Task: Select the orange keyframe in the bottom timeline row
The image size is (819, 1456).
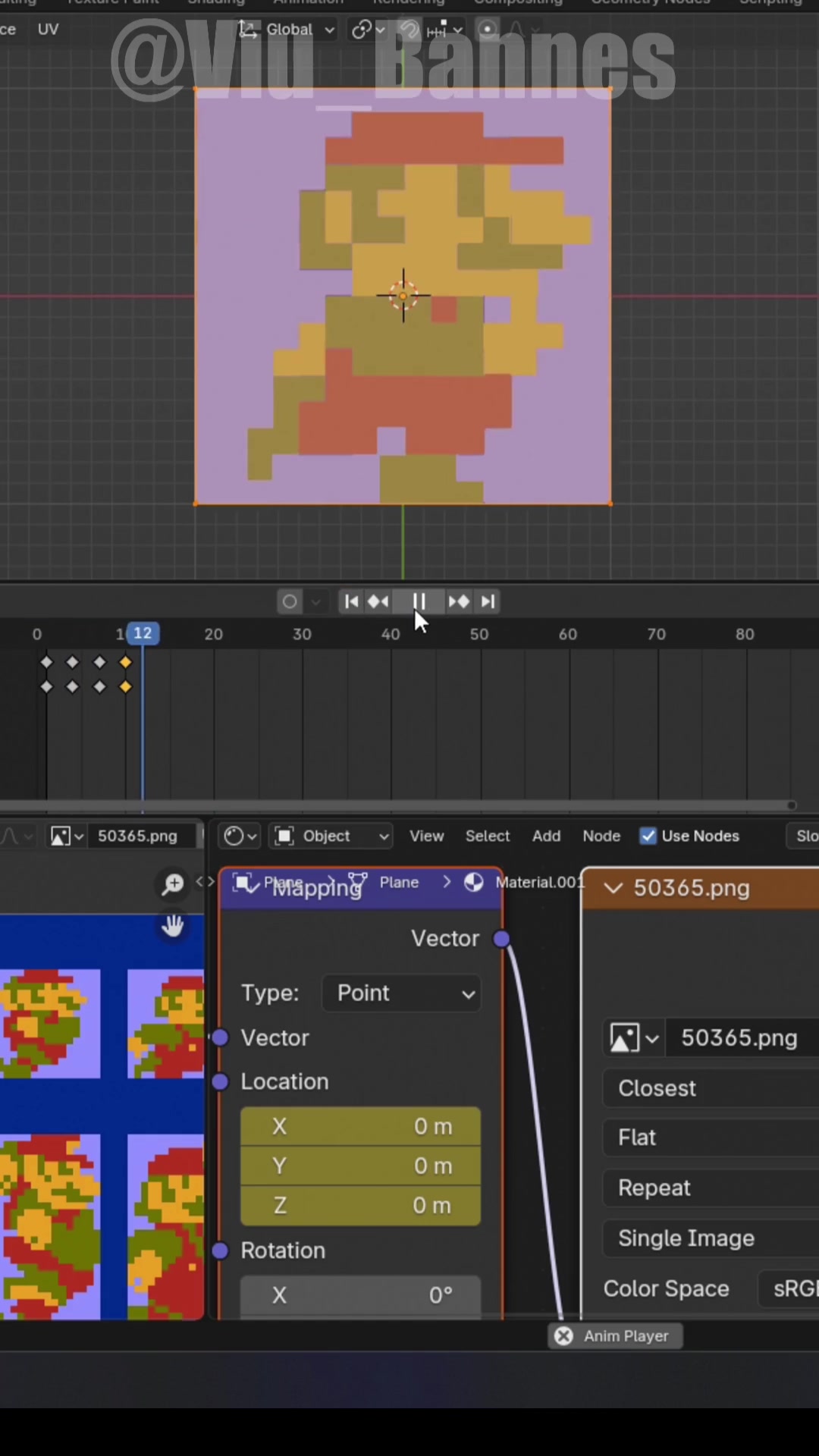Action: click(126, 686)
